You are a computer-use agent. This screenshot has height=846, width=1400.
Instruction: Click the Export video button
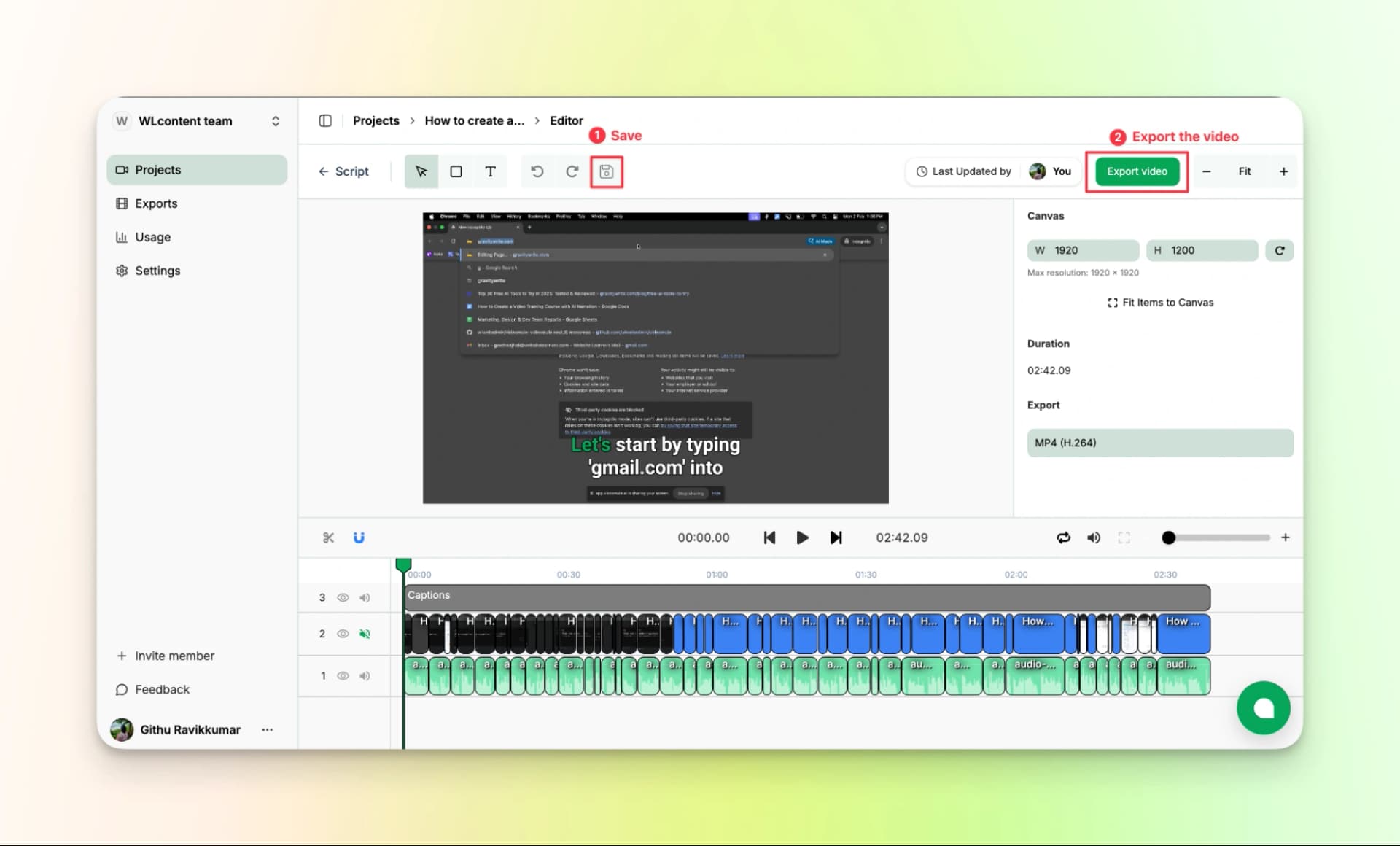click(1136, 171)
